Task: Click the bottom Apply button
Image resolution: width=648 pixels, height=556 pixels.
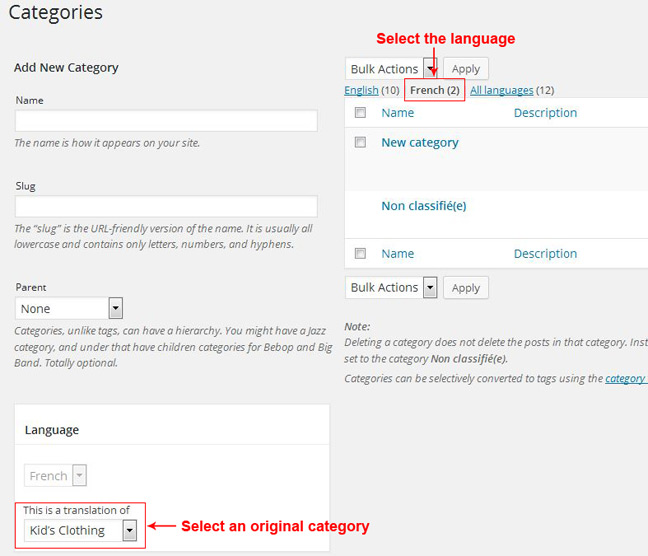Action: 466,288
